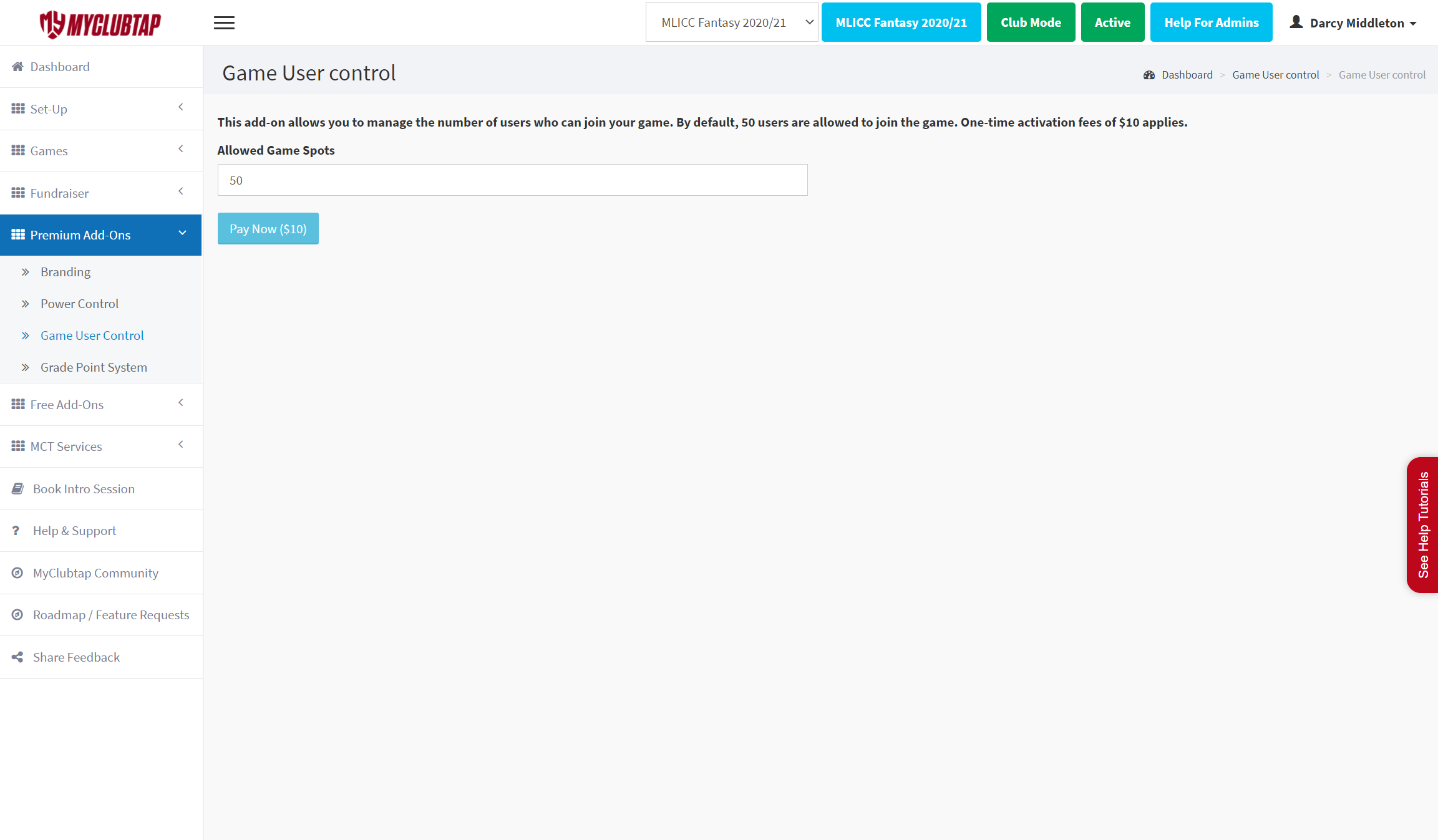
Task: Click the Dashboard home icon in sidebar
Action: [x=17, y=67]
